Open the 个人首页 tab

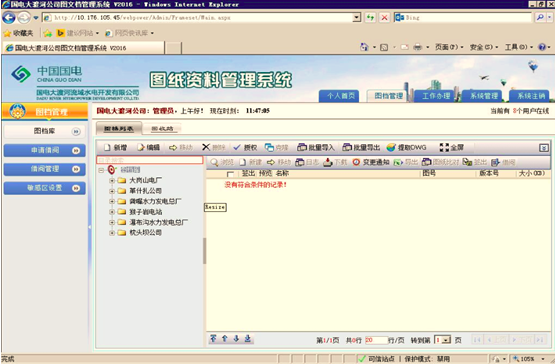coord(340,96)
